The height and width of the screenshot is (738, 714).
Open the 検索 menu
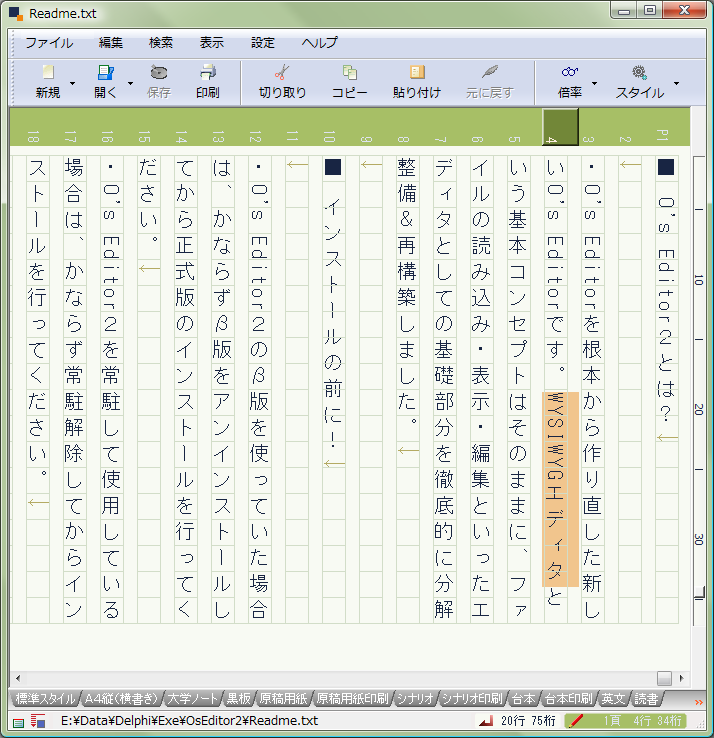tap(161, 43)
